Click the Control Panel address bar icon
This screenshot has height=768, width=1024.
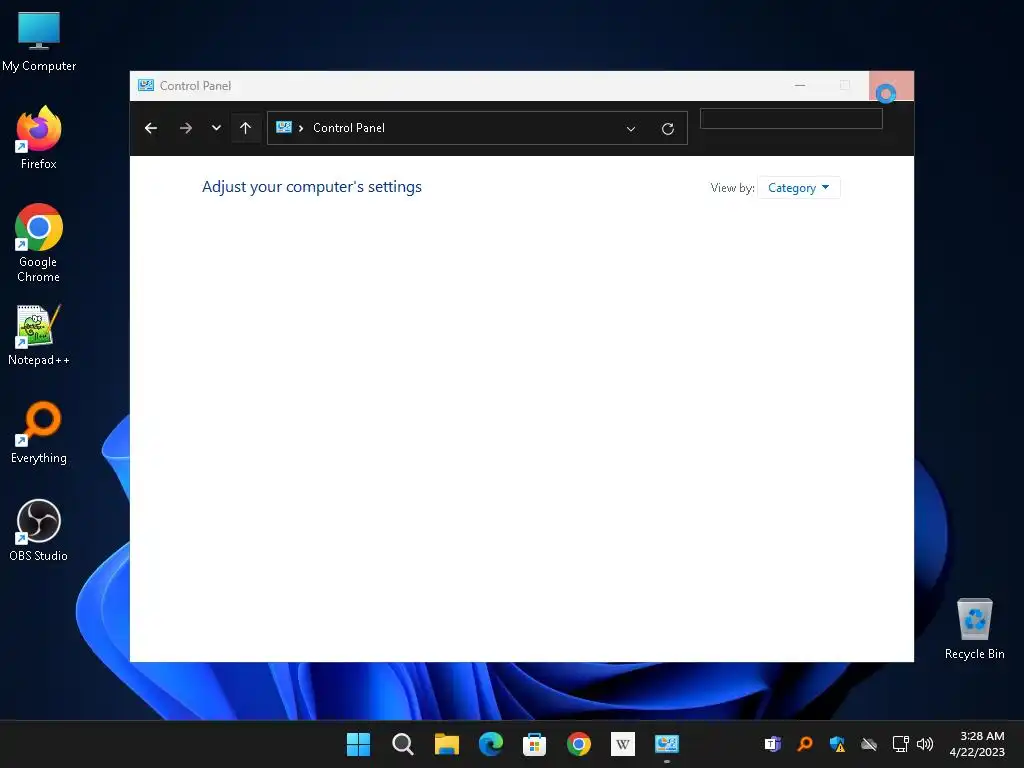284,127
